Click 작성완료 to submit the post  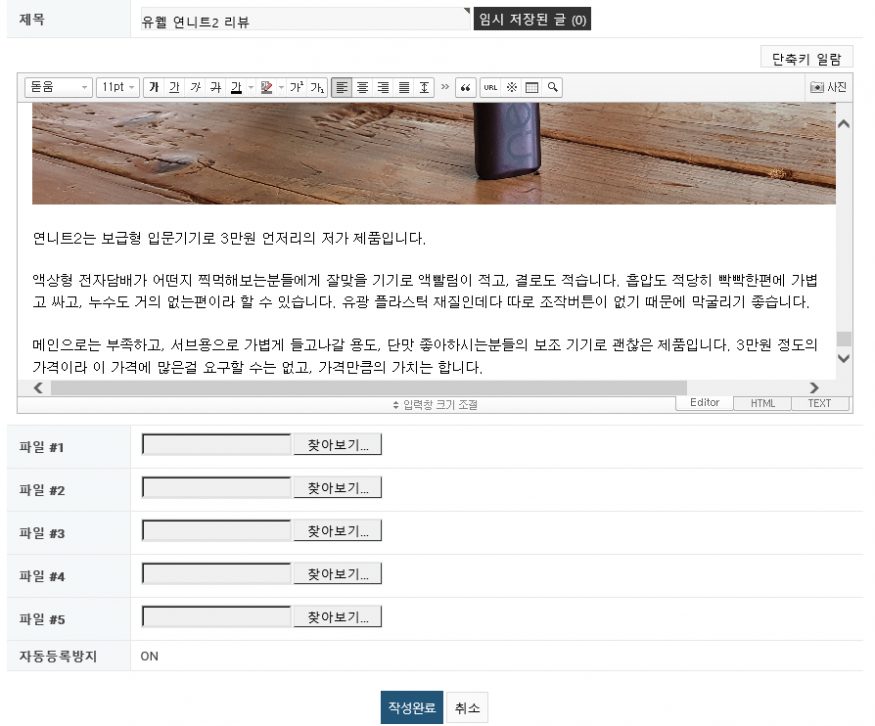point(411,708)
